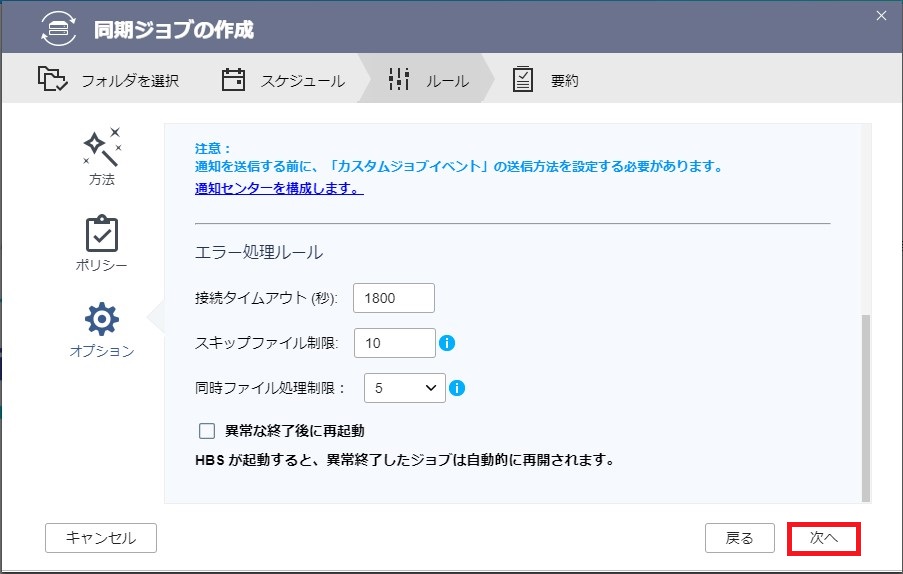Open the スケジュール calendar icon step
Viewport: 903px width, 574px height.
(x=233, y=79)
